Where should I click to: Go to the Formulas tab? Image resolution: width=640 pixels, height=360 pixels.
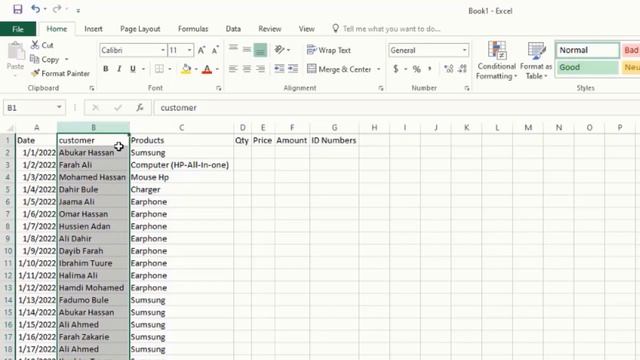[193, 29]
